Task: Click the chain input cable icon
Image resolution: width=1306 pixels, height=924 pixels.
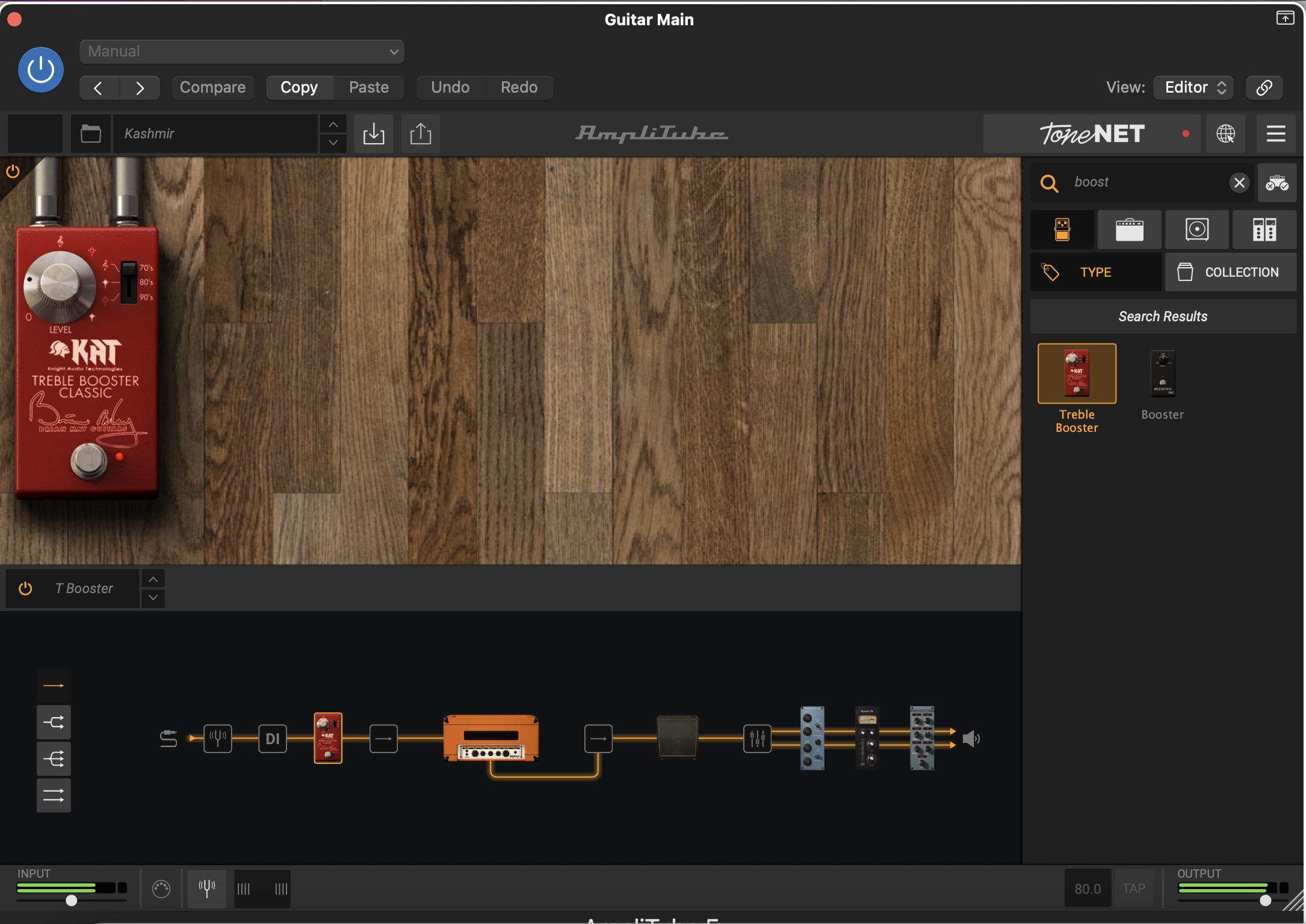Action: pos(169,739)
